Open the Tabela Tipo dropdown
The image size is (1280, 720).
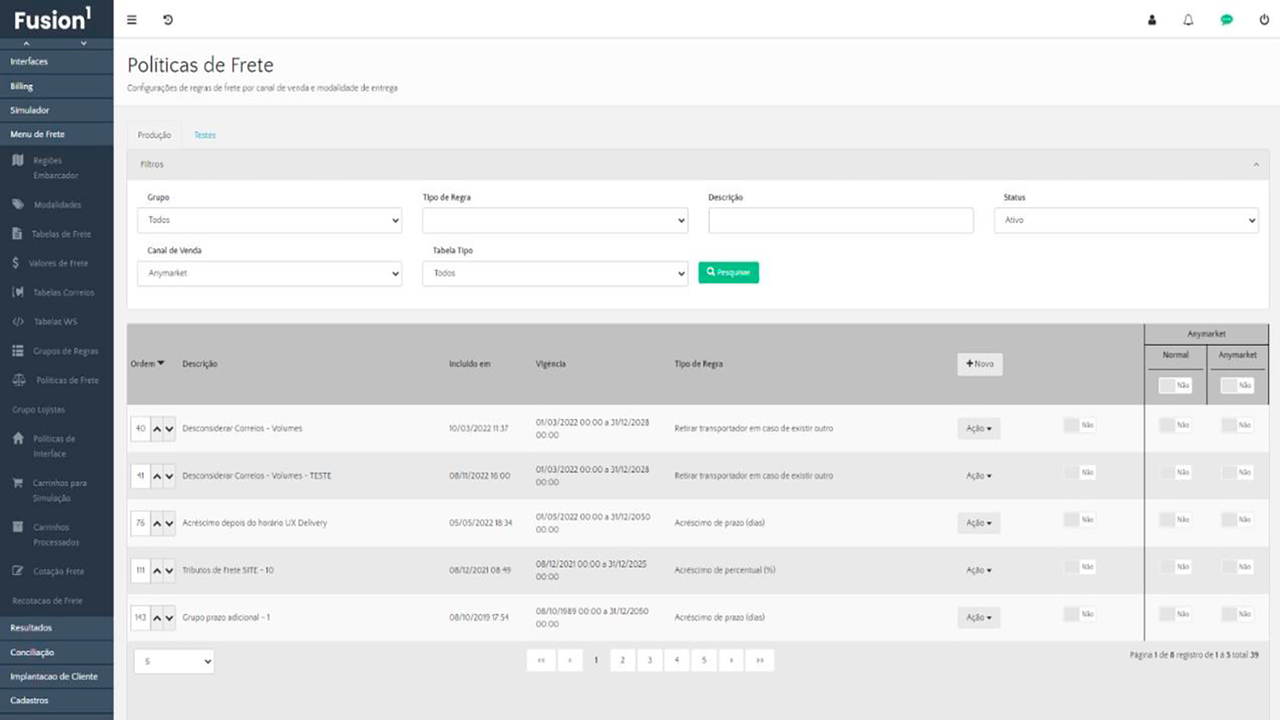[555, 273]
